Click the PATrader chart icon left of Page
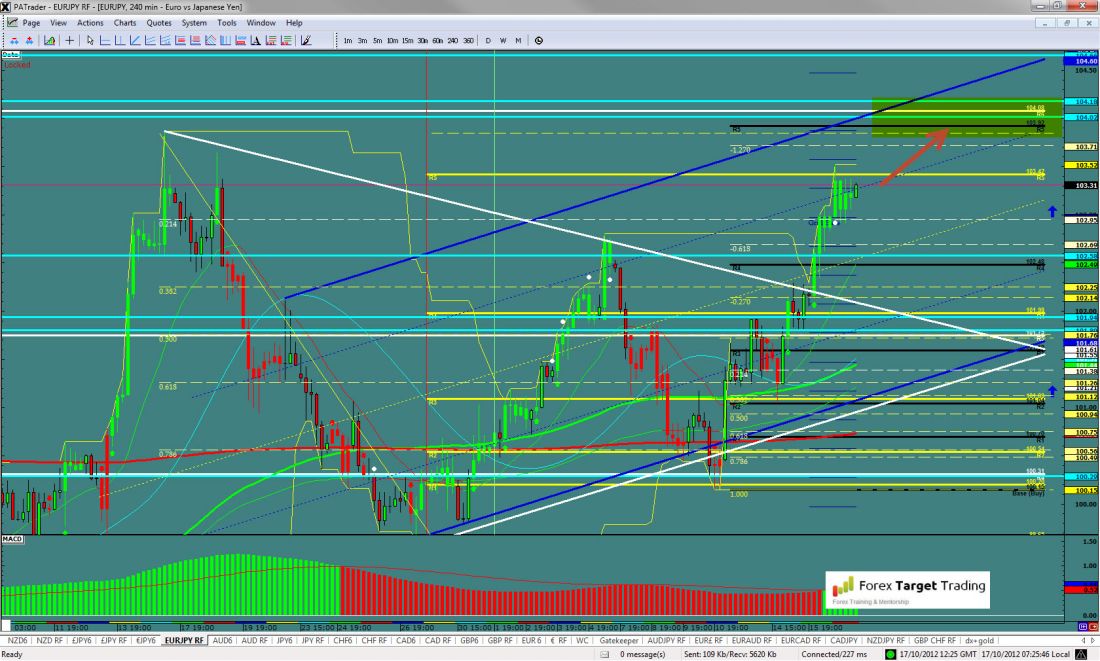 (10, 22)
